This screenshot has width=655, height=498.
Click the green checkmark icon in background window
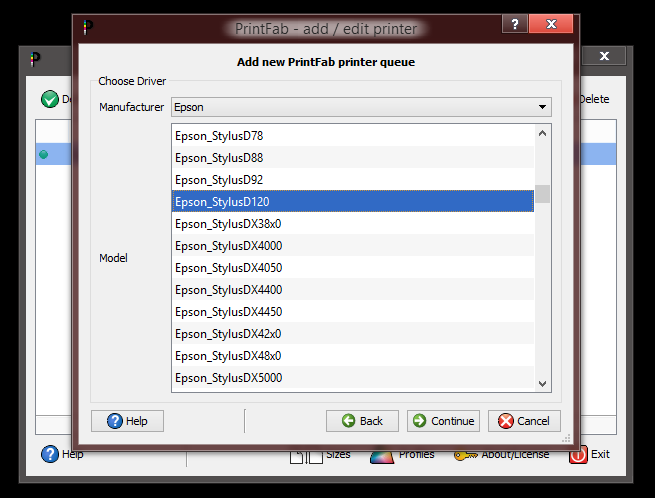coord(50,99)
